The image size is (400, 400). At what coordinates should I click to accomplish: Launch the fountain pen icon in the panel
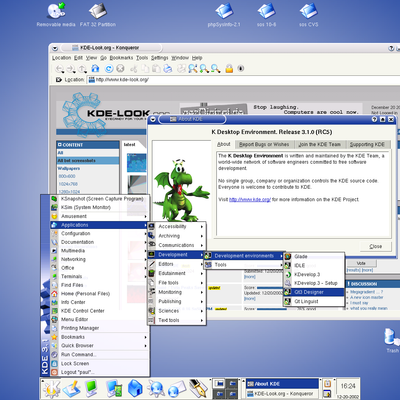[199, 389]
